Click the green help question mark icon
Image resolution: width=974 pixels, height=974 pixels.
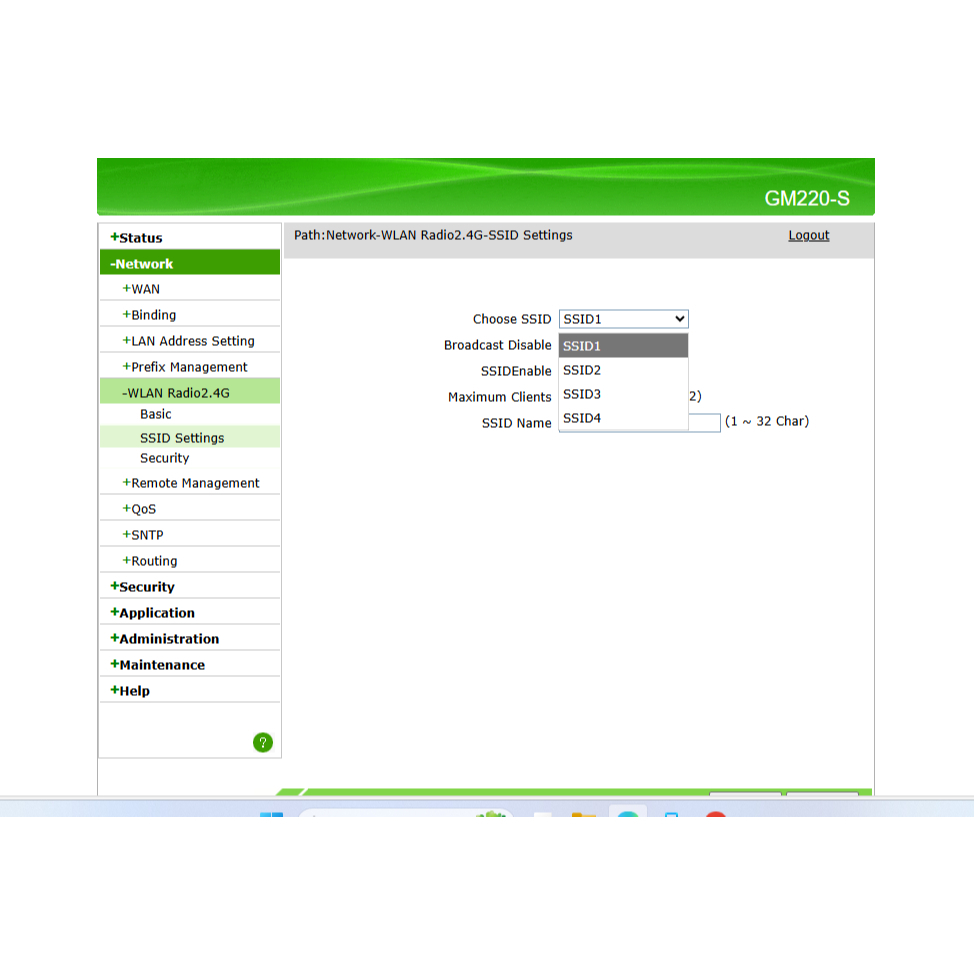pyautogui.click(x=263, y=742)
